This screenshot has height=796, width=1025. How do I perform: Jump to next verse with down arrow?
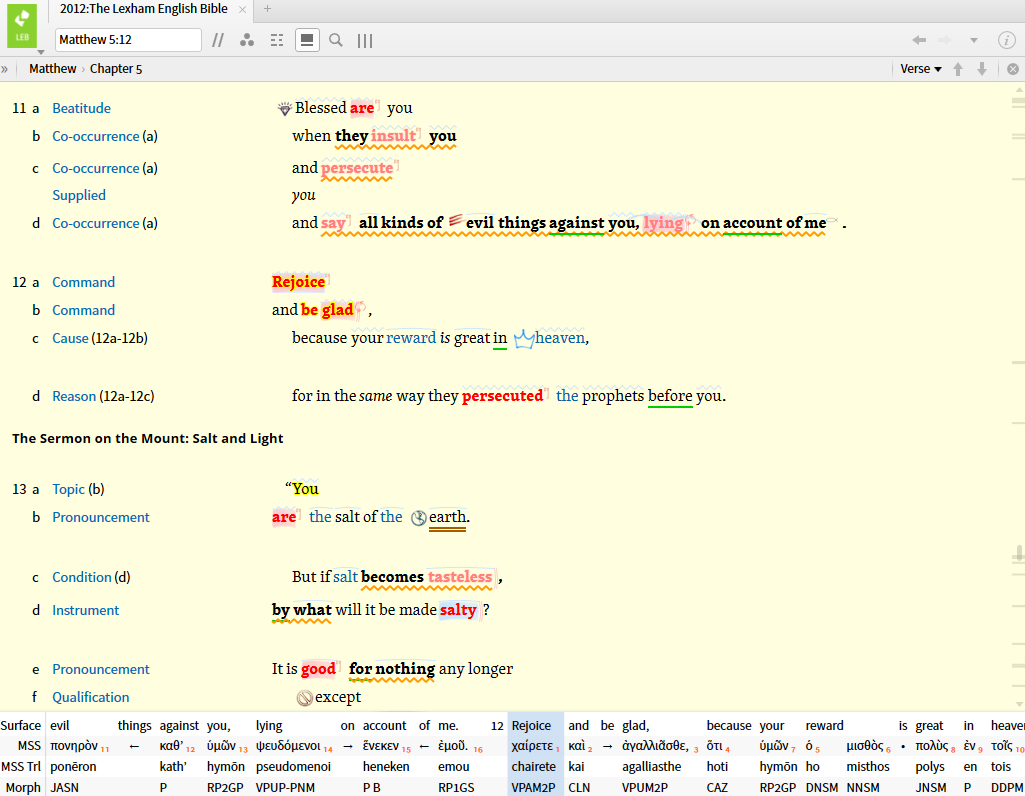pyautogui.click(x=982, y=69)
